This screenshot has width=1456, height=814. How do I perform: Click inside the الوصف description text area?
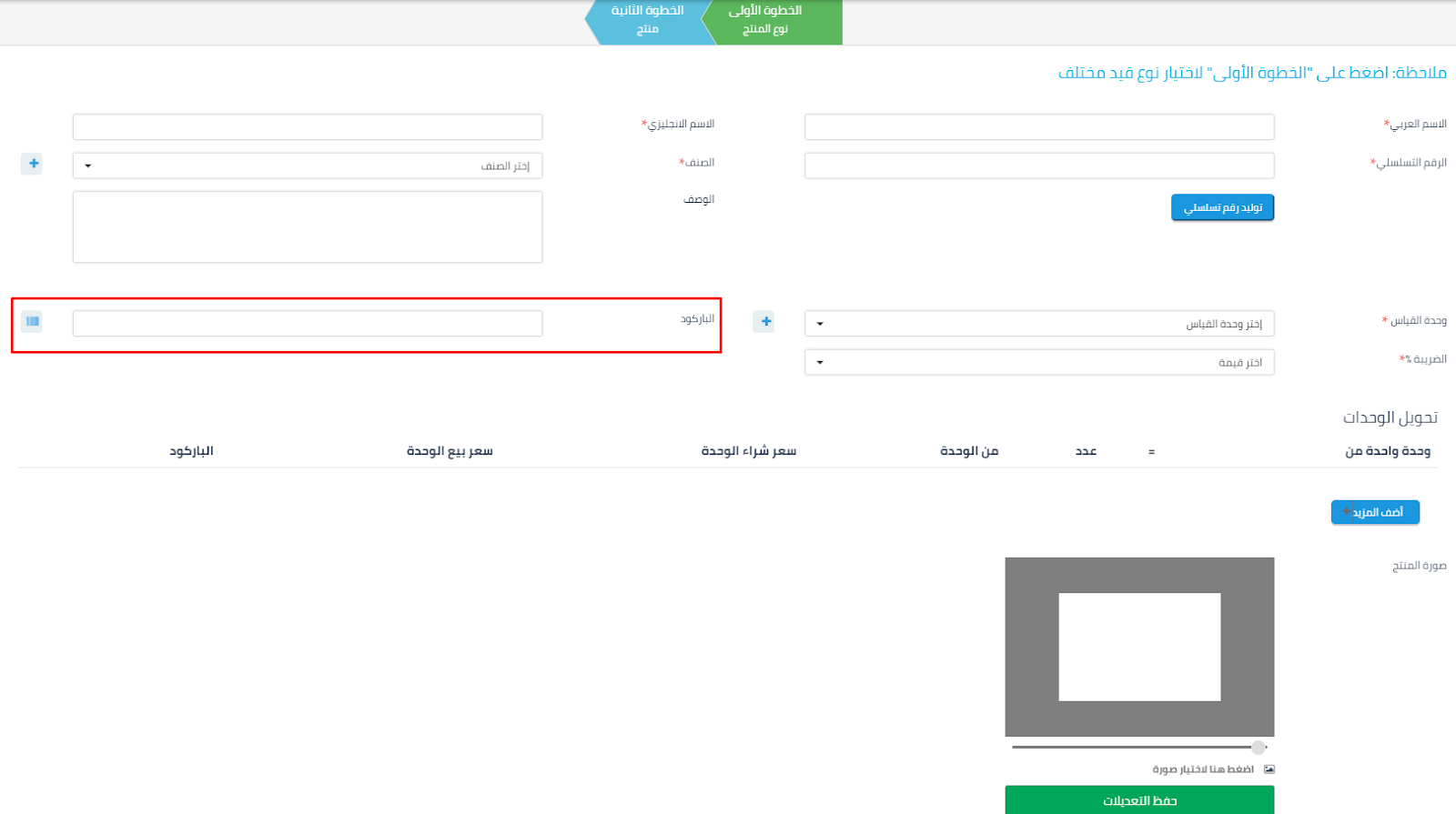coord(308,226)
